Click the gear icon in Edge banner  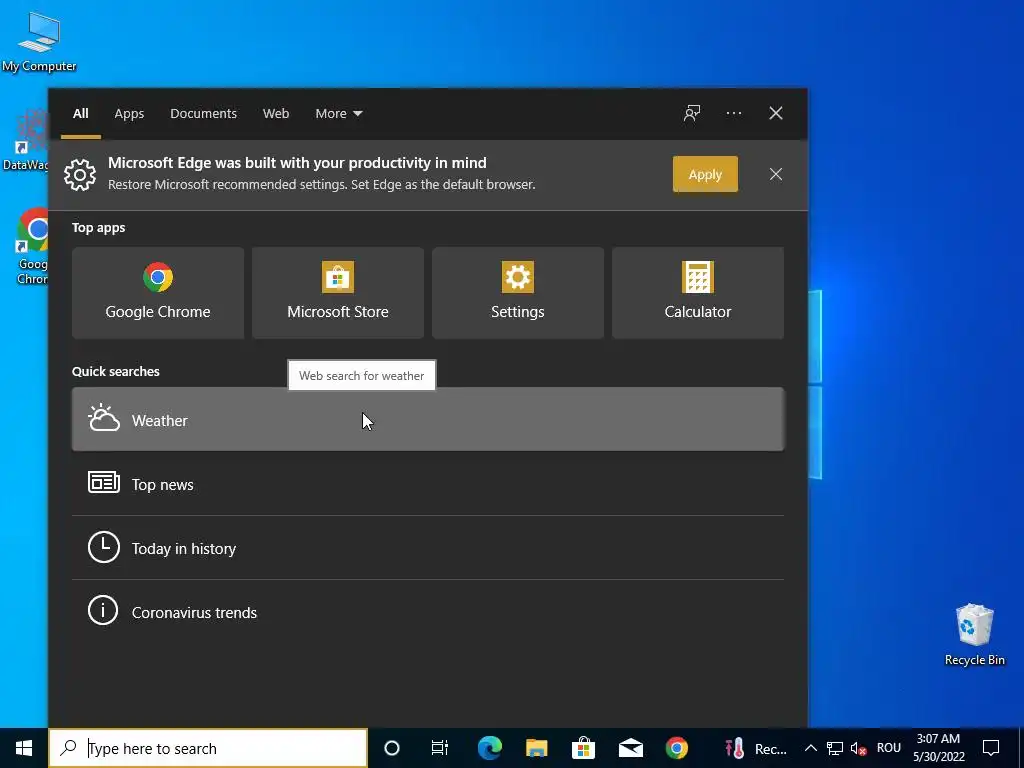tap(80, 174)
